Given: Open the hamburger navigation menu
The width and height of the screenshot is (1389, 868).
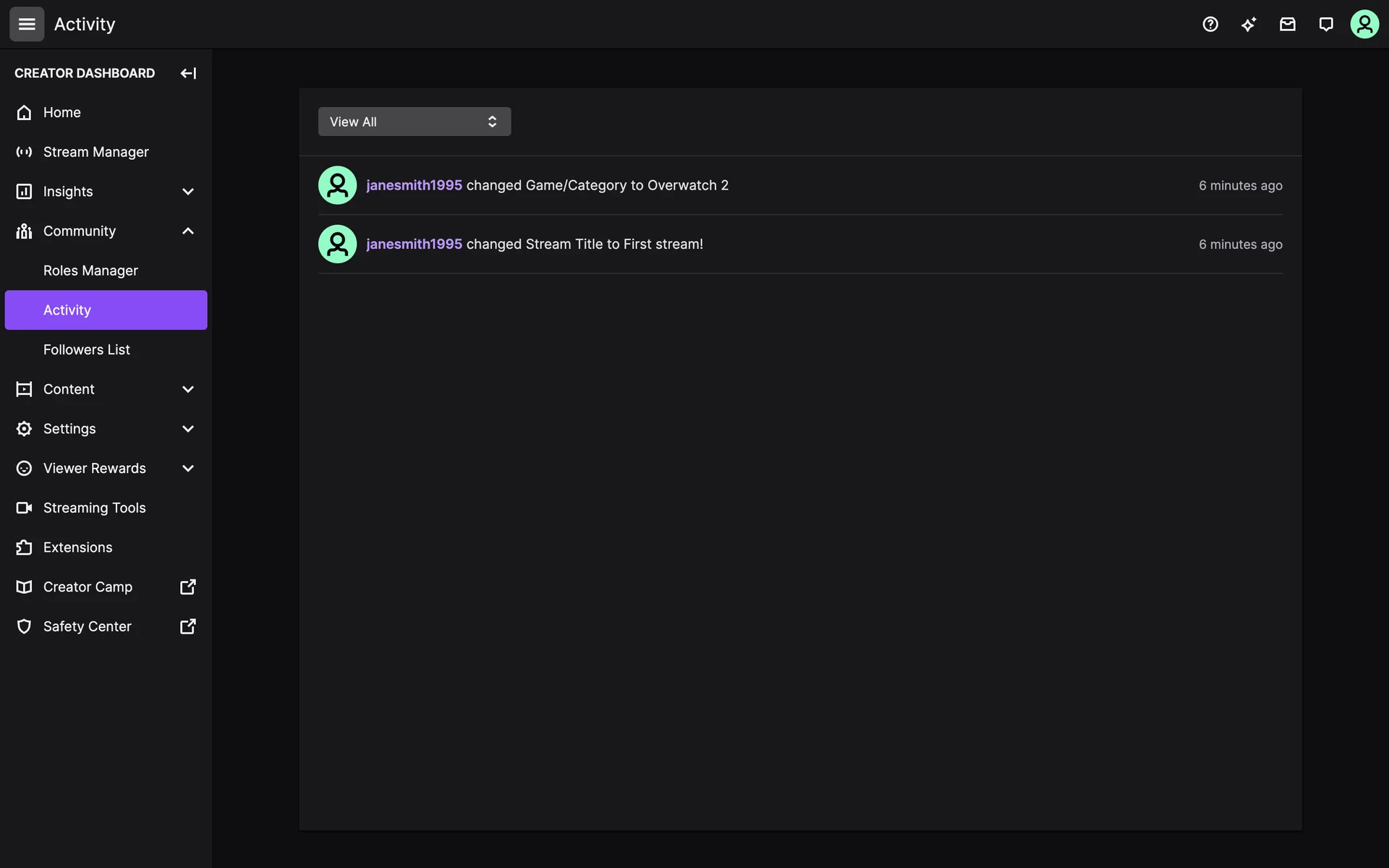Looking at the screenshot, I should pyautogui.click(x=27, y=25).
